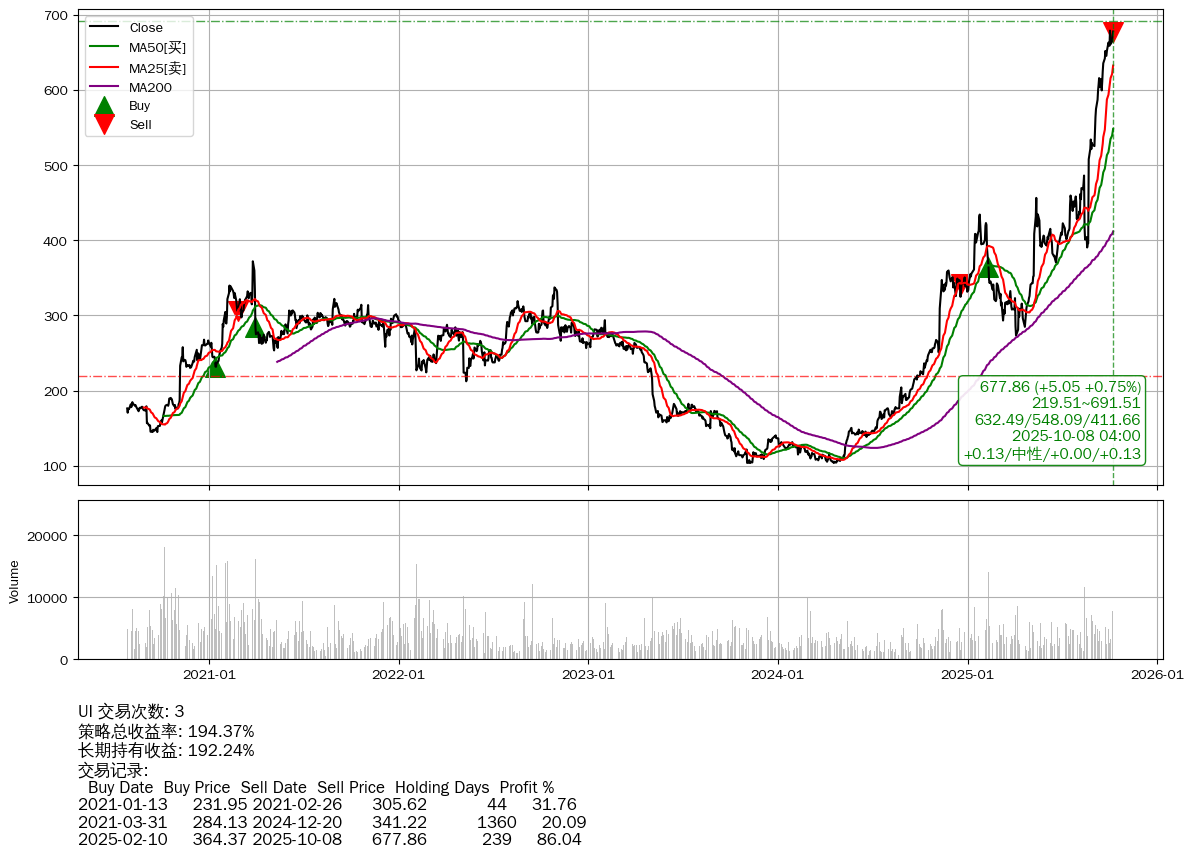Click the MA25[卖] legend entry
The width and height of the screenshot is (1194, 857).
157,67
